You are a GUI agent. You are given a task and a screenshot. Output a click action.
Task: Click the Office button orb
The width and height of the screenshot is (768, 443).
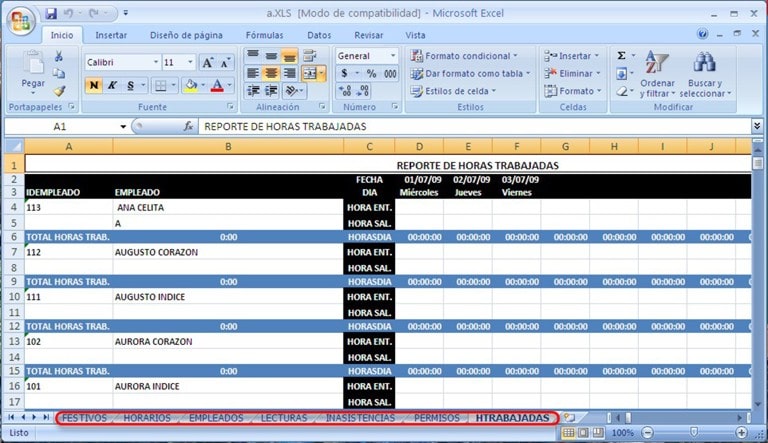pyautogui.click(x=21, y=21)
